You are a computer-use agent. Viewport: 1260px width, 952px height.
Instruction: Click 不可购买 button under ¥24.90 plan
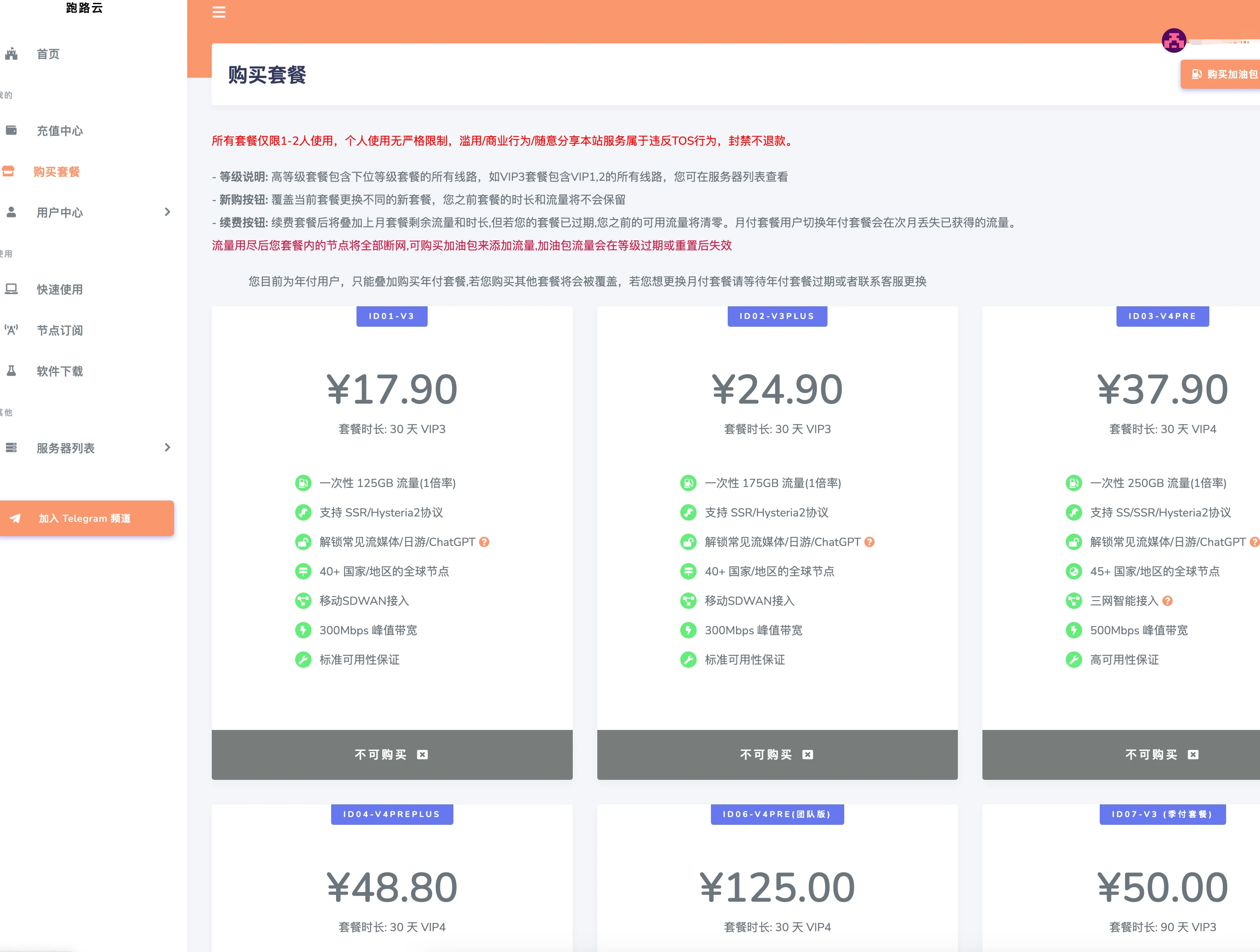tap(777, 754)
